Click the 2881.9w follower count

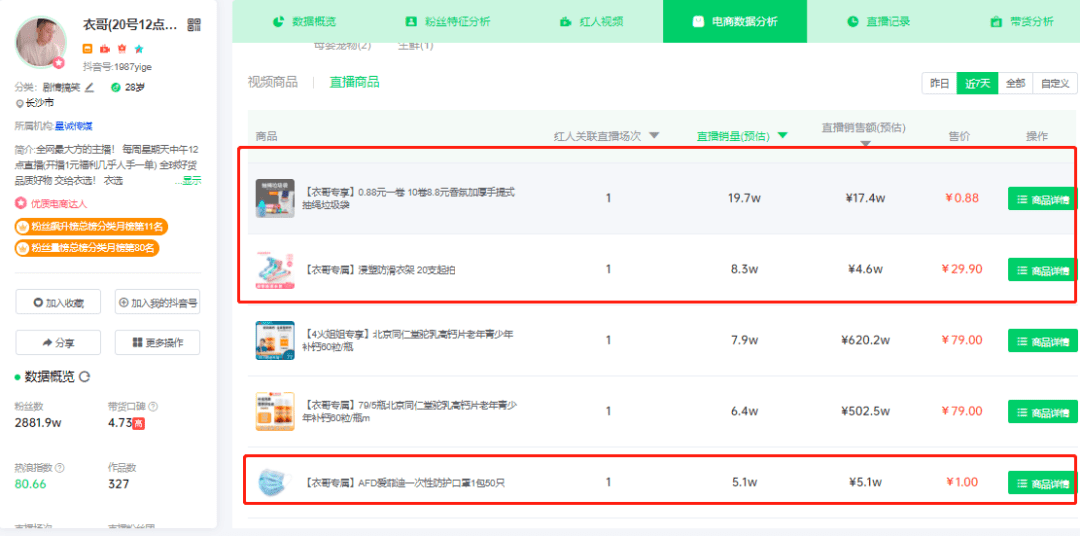pyautogui.click(x=38, y=422)
